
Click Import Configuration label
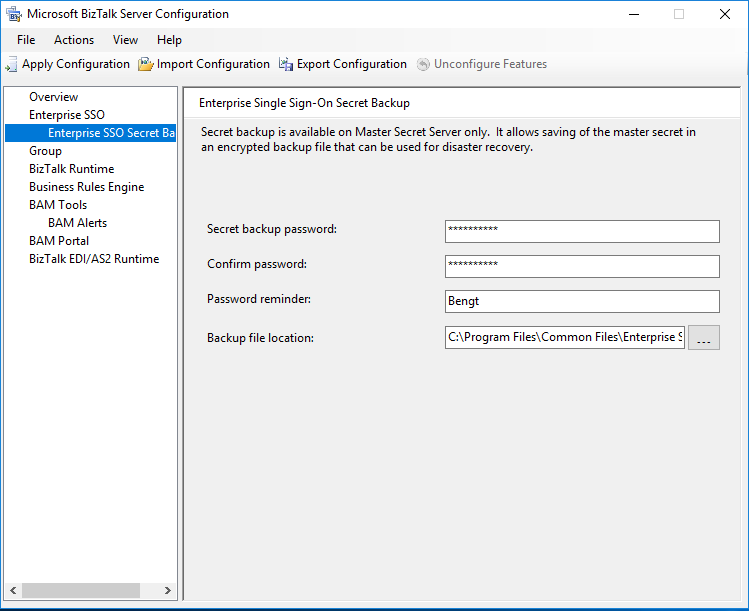click(213, 64)
